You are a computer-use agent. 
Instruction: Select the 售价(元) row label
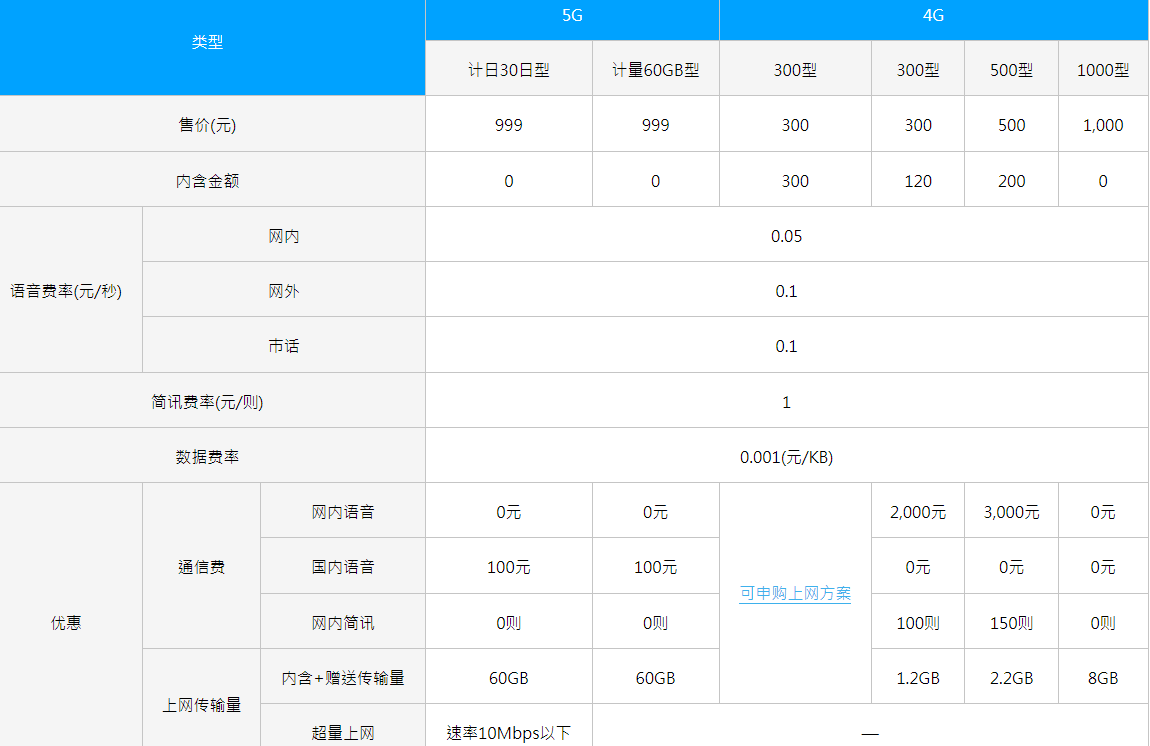coord(208,125)
